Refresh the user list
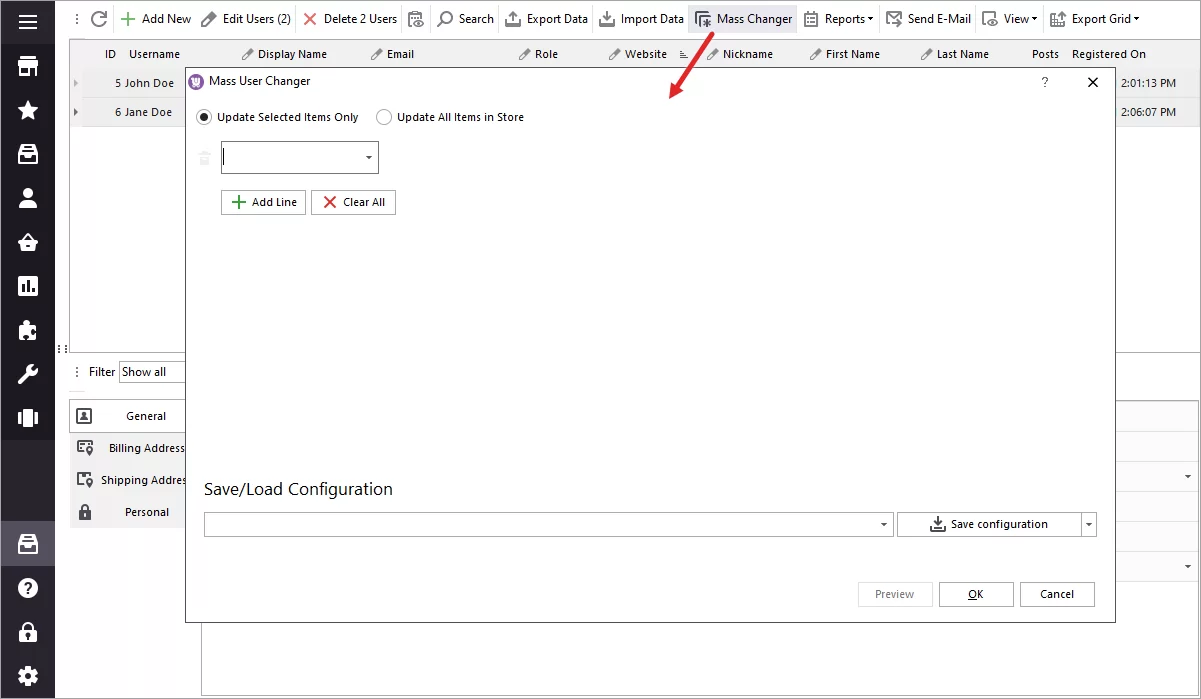 97,18
